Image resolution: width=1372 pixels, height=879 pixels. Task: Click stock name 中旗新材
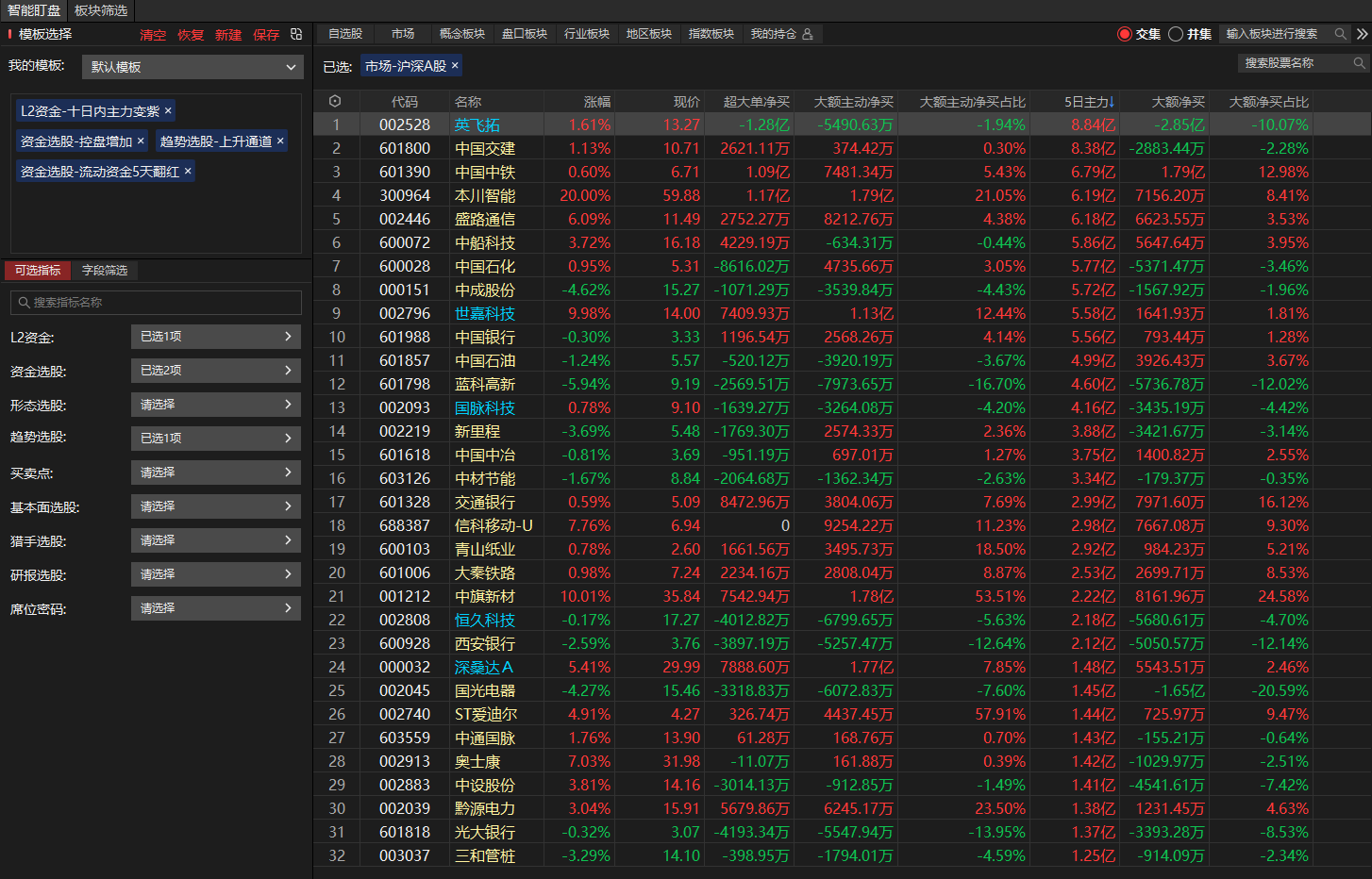pos(485,596)
